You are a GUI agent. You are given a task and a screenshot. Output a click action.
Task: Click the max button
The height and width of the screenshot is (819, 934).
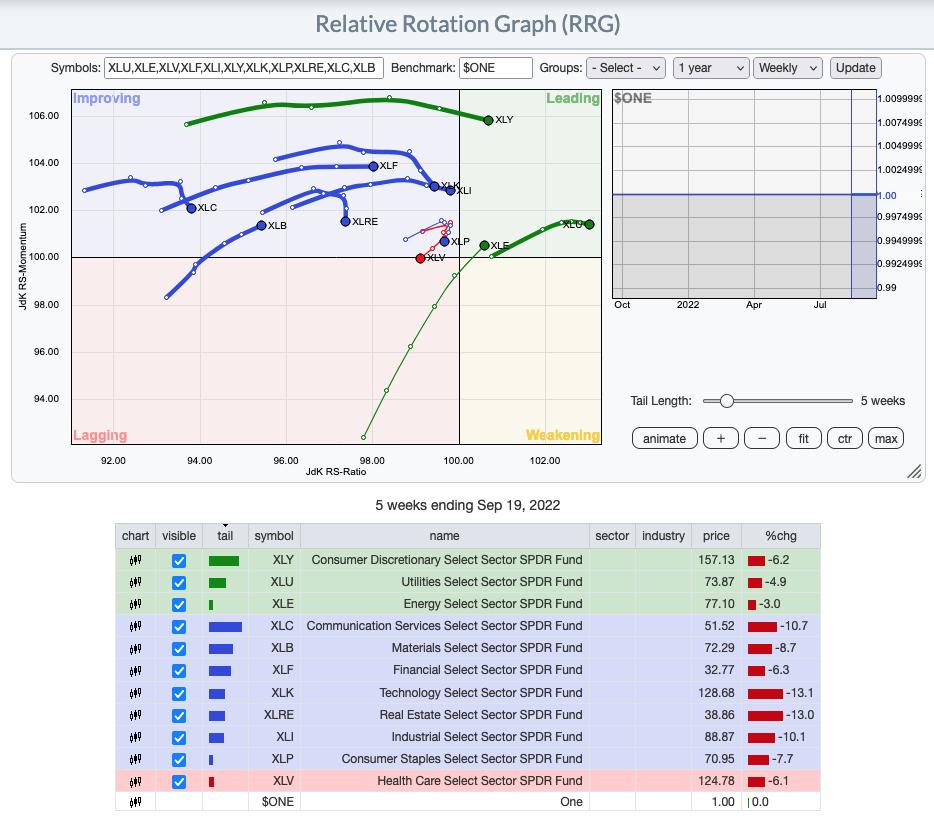tap(886, 439)
